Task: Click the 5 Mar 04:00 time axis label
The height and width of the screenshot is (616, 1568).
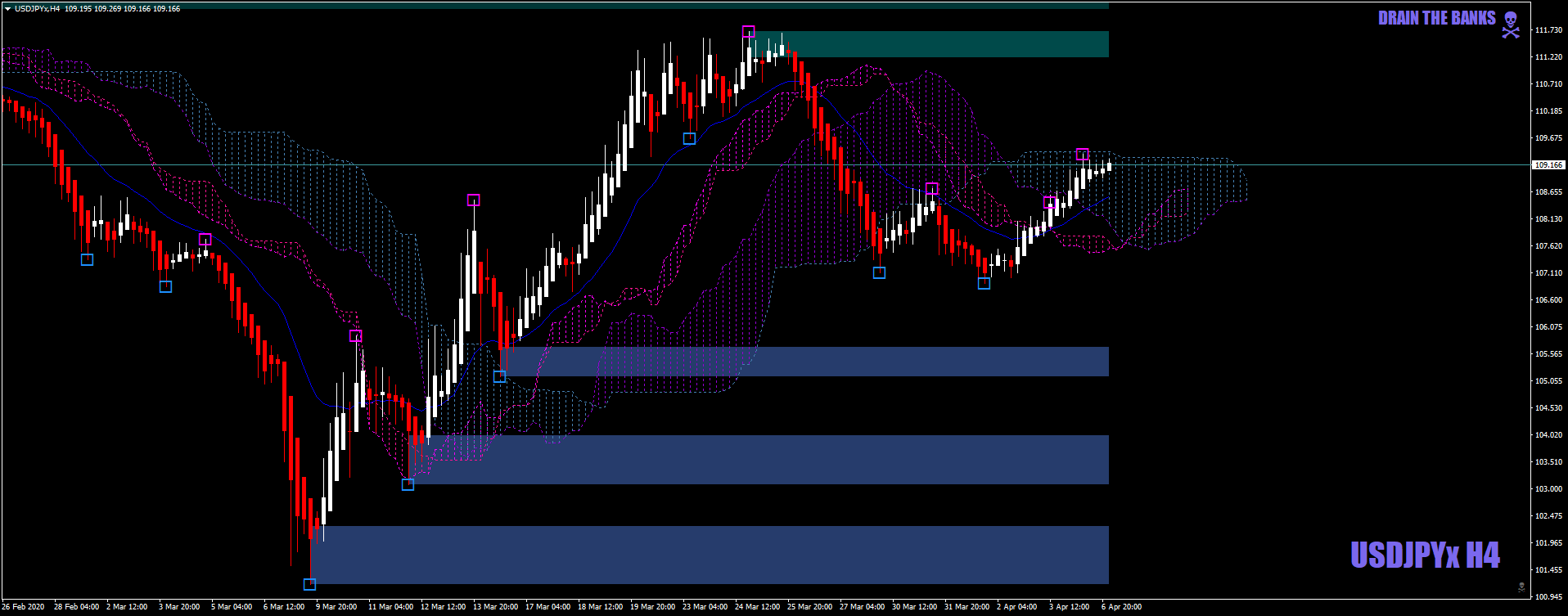Action: (232, 607)
